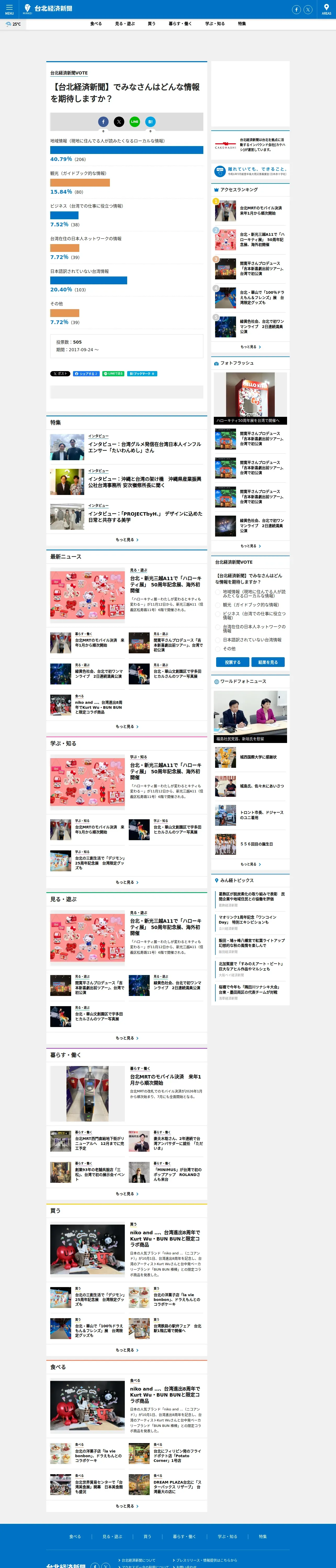This screenshot has width=336, height=1568.
Task: Select the 地域情報 radio option in sidebar vote
Action: (218, 592)
